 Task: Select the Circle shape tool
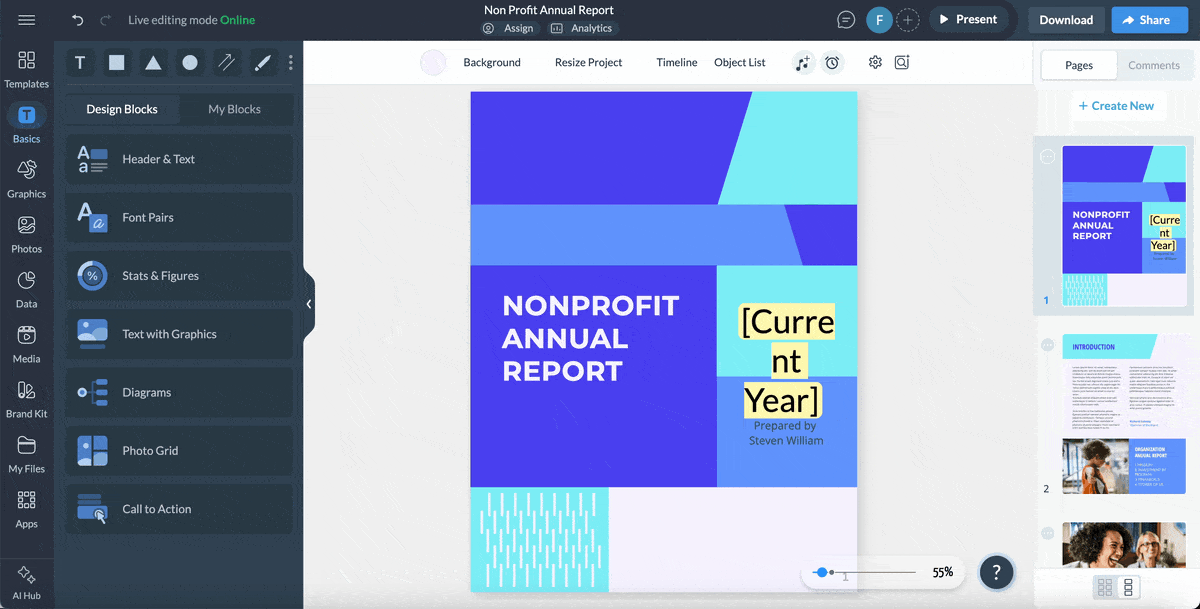[x=189, y=62]
